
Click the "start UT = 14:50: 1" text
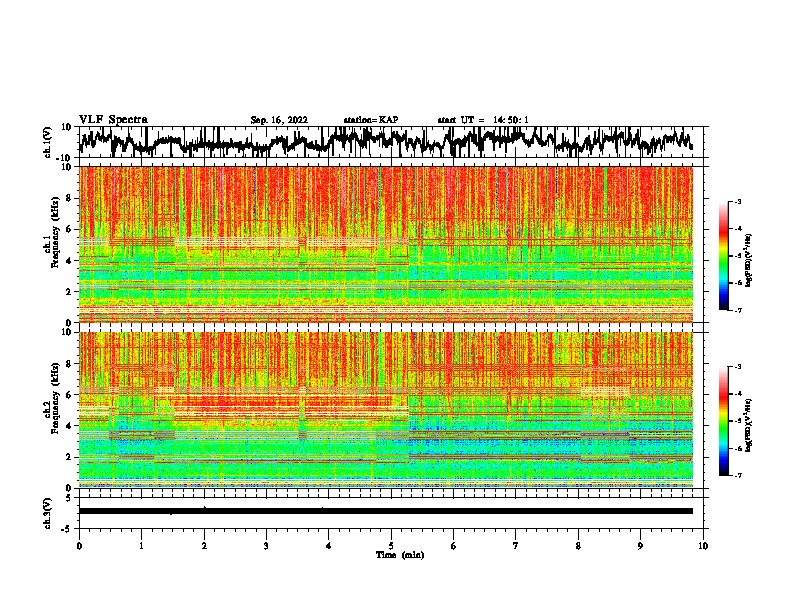[x=483, y=120]
